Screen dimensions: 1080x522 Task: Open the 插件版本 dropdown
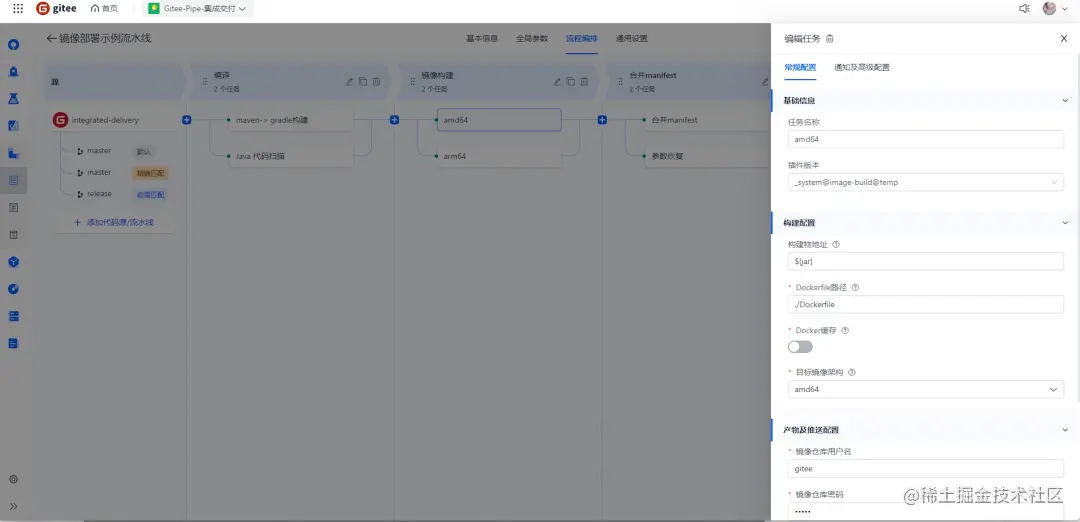coord(926,182)
